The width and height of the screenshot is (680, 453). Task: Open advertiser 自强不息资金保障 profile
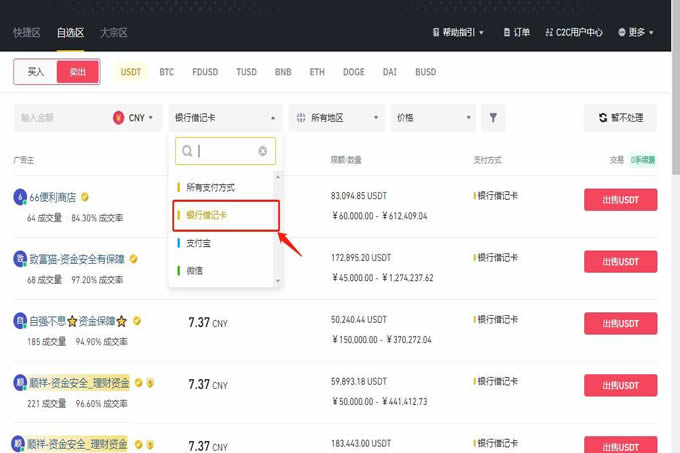tap(78, 321)
